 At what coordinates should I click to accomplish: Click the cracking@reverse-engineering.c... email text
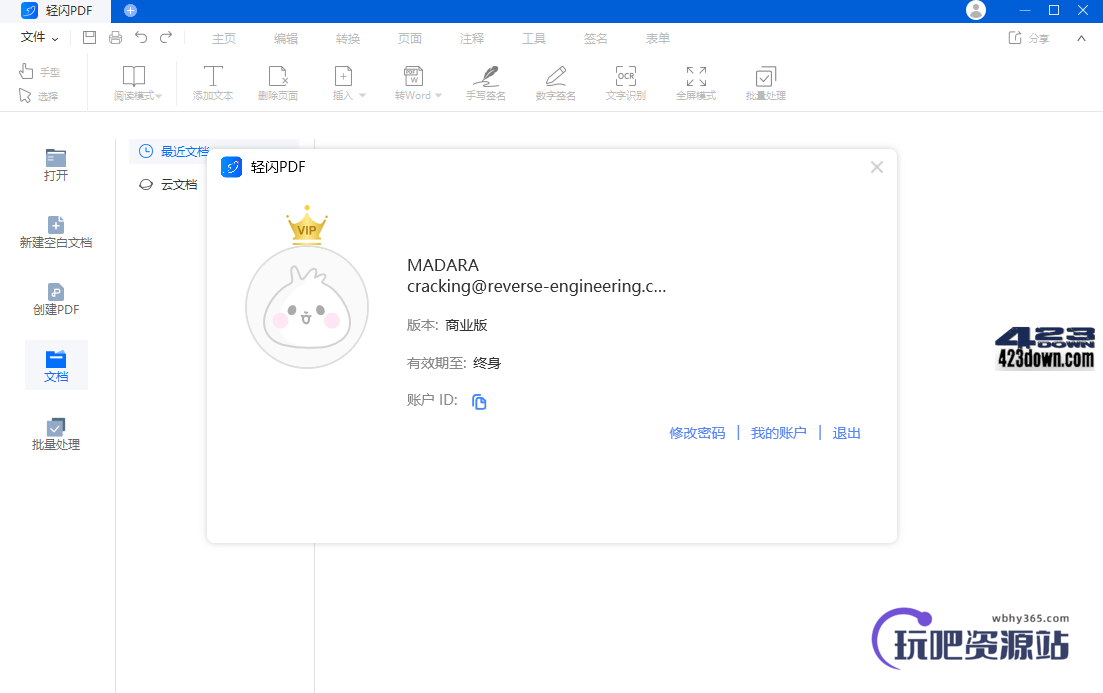(x=536, y=286)
